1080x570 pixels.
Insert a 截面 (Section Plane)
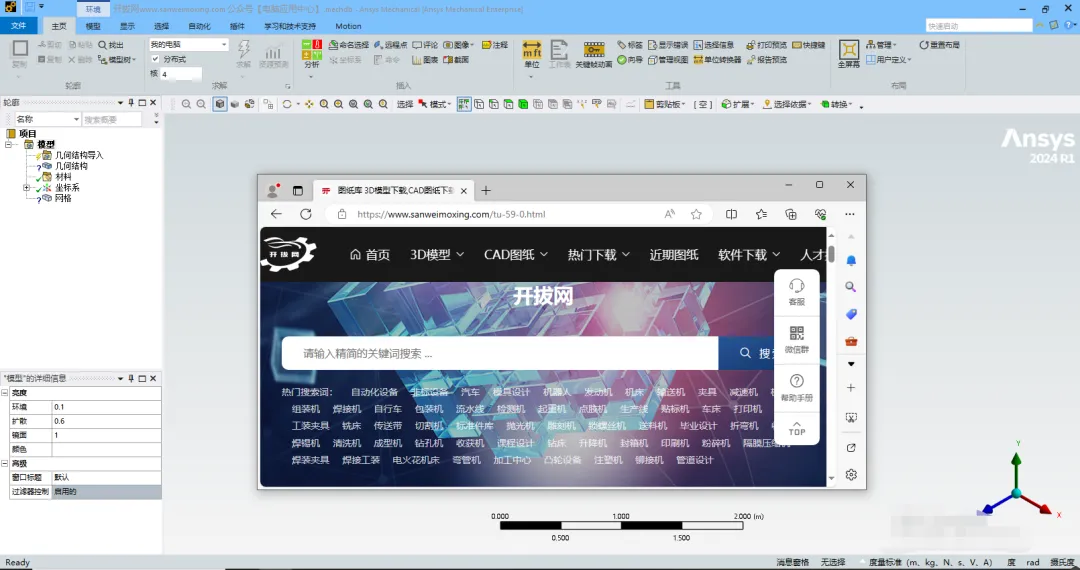[456, 60]
